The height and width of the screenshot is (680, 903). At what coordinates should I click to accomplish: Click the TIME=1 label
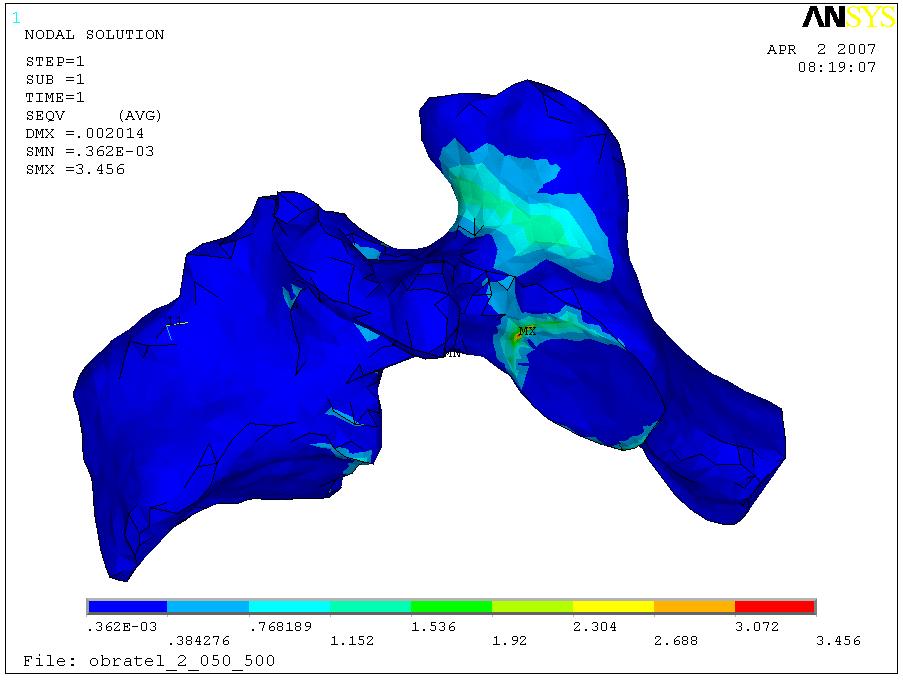click(x=55, y=97)
